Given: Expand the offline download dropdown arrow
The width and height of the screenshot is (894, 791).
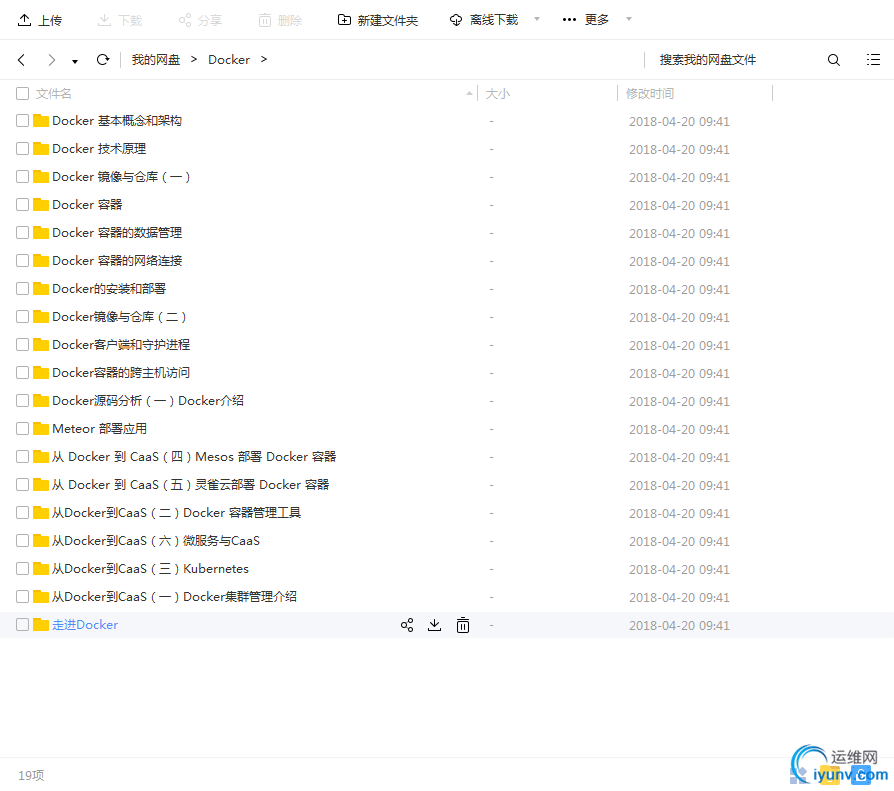Looking at the screenshot, I should [537, 19].
